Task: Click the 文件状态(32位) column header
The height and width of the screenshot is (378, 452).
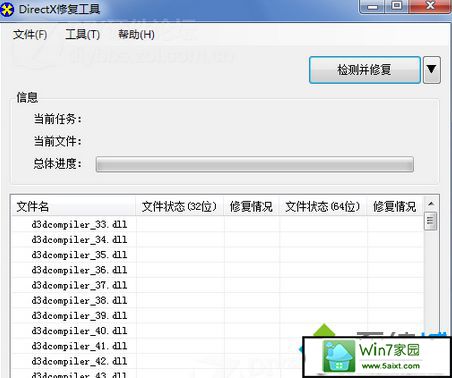Action: click(180, 207)
